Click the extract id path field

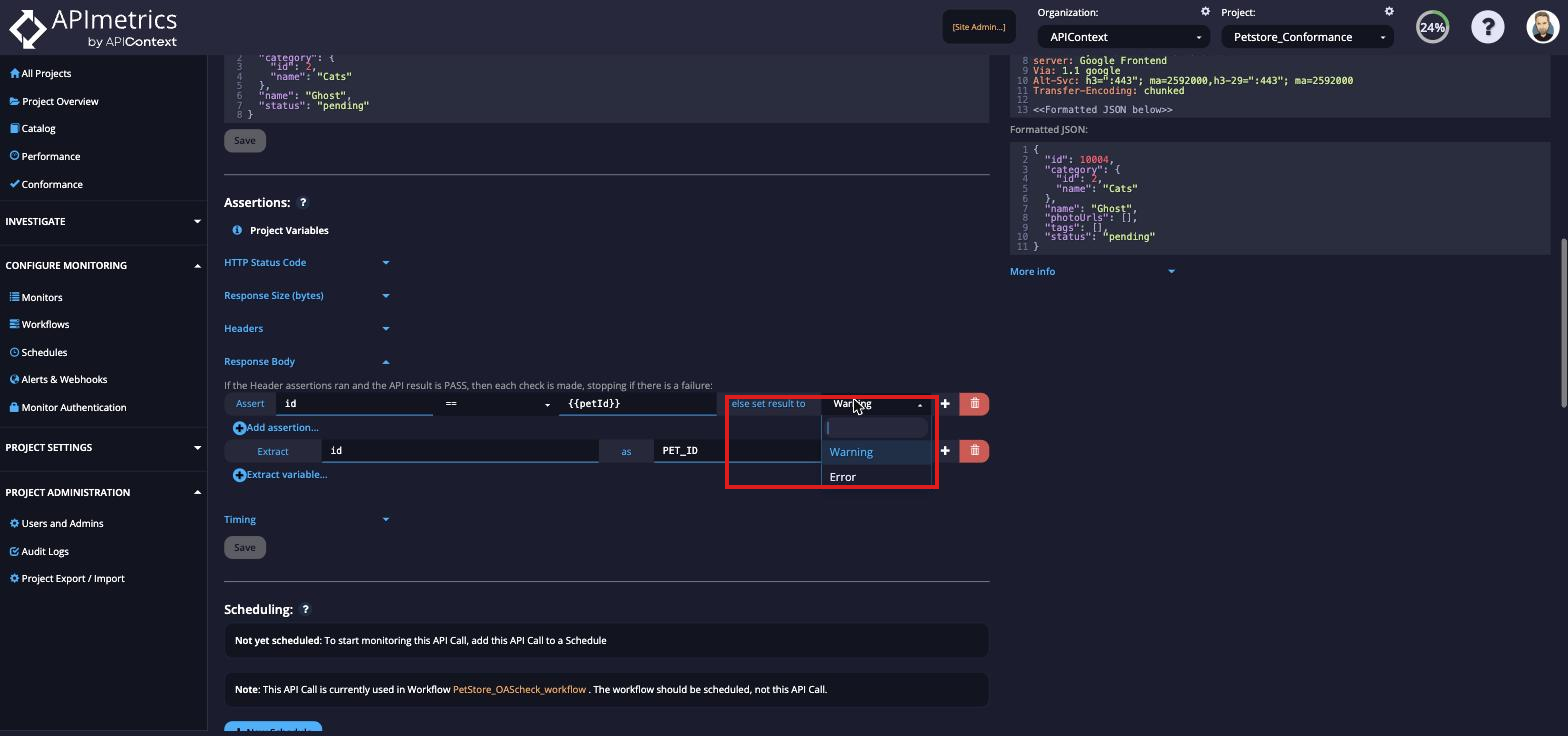[459, 451]
